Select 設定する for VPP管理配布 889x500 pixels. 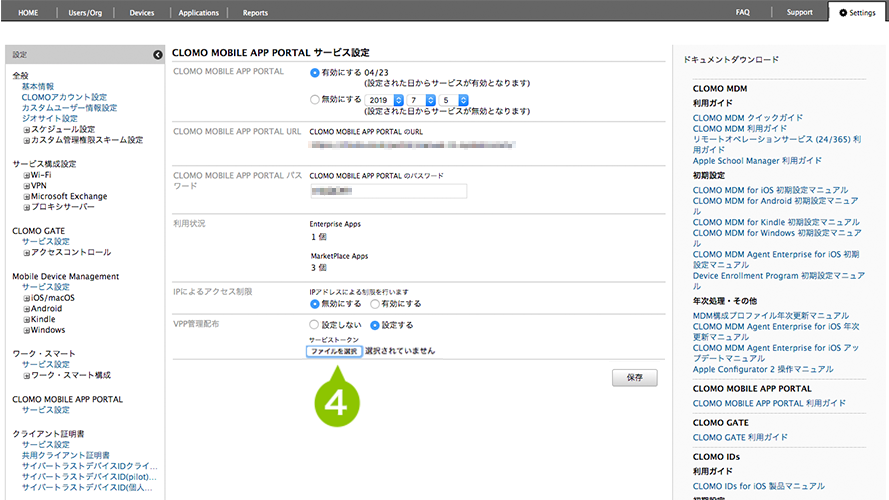click(x=375, y=325)
